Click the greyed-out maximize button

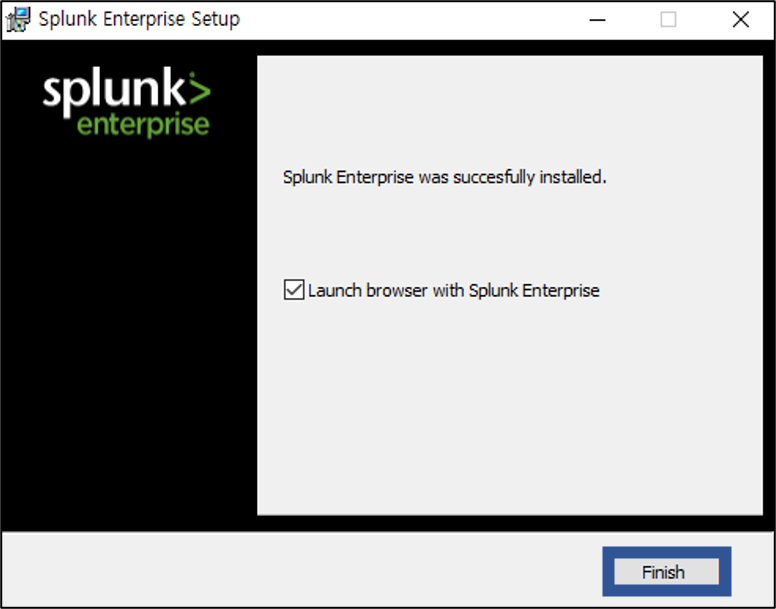pyautogui.click(x=668, y=20)
